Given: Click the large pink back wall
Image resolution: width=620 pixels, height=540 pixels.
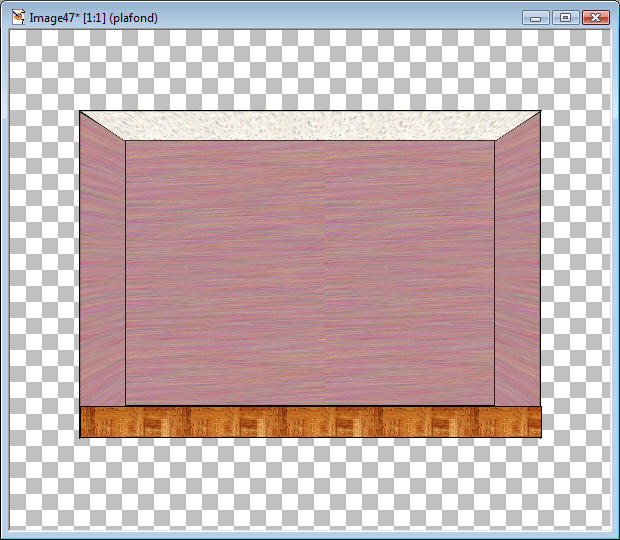Looking at the screenshot, I should point(310,273).
